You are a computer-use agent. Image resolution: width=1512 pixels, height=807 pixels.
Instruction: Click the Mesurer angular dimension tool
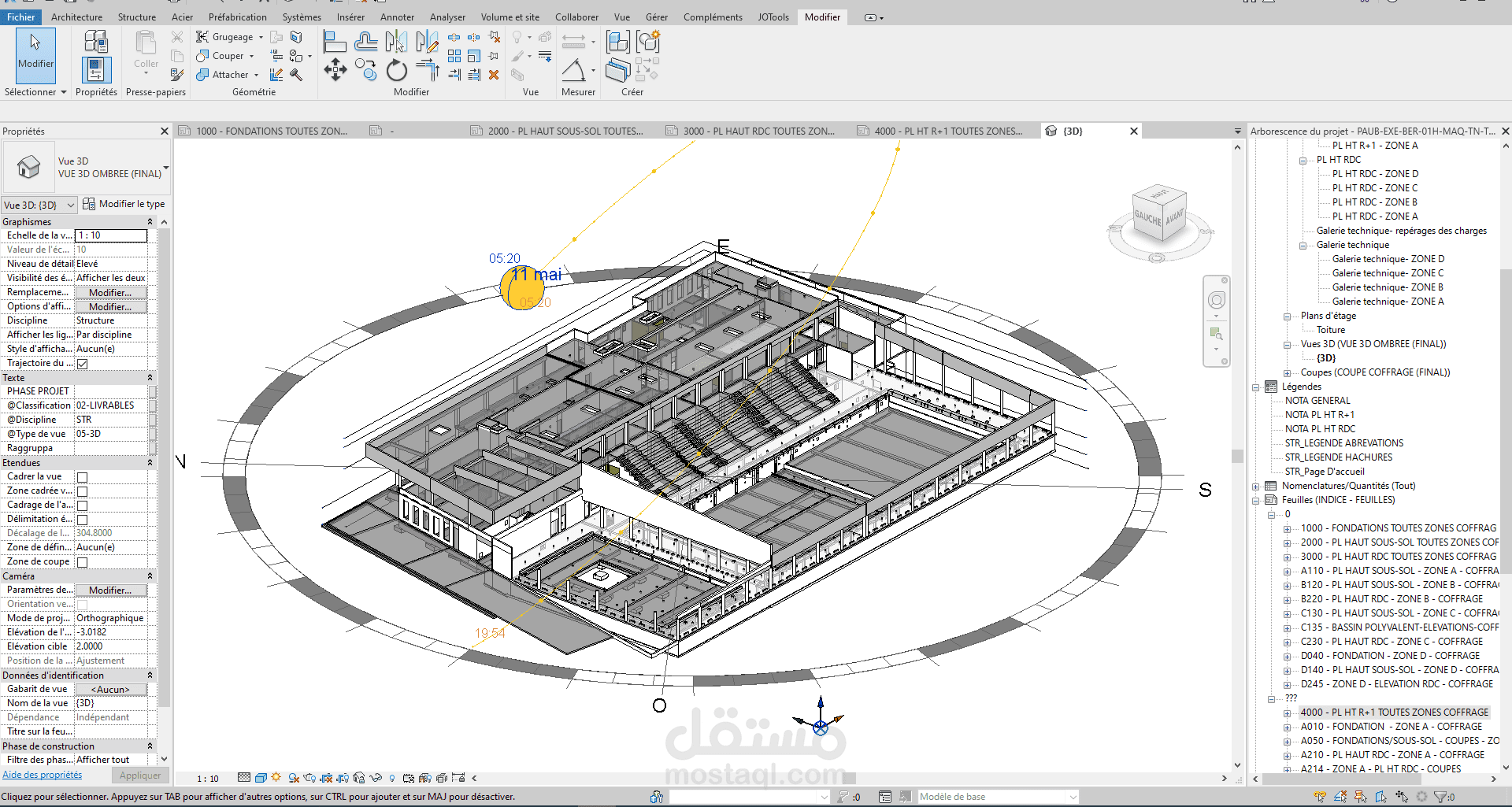coord(573,70)
